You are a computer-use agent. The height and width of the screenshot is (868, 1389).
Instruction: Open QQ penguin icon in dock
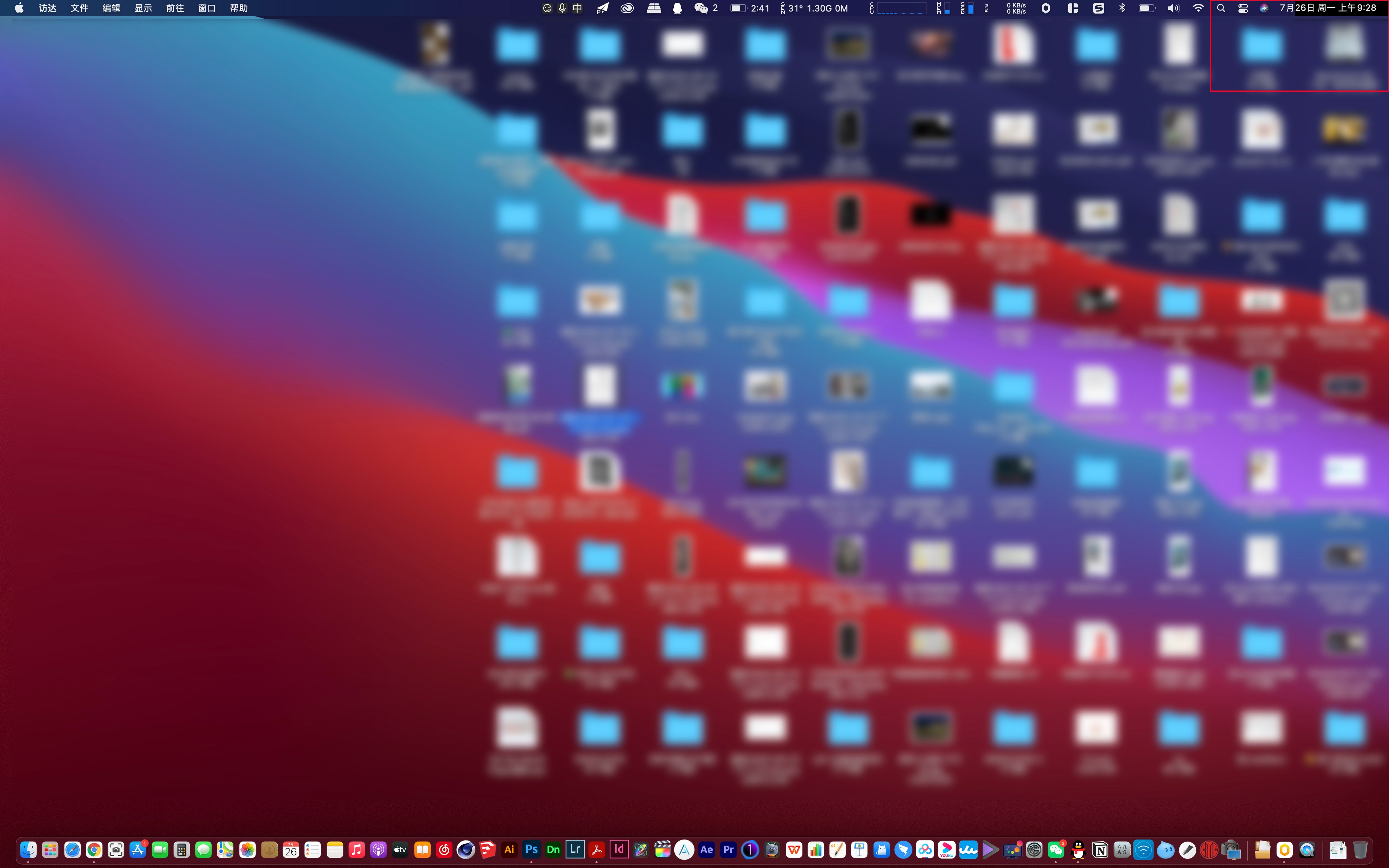(1078, 850)
